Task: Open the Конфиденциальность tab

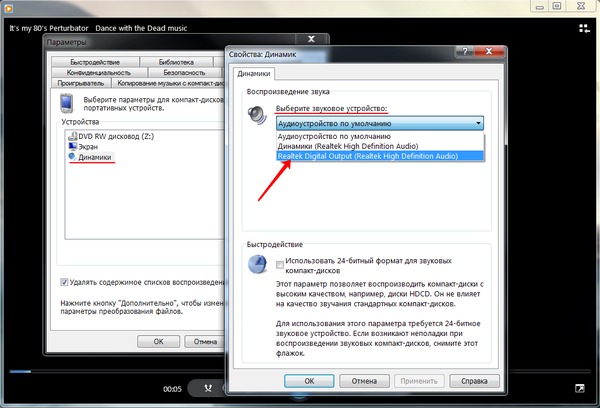Action: [99, 72]
